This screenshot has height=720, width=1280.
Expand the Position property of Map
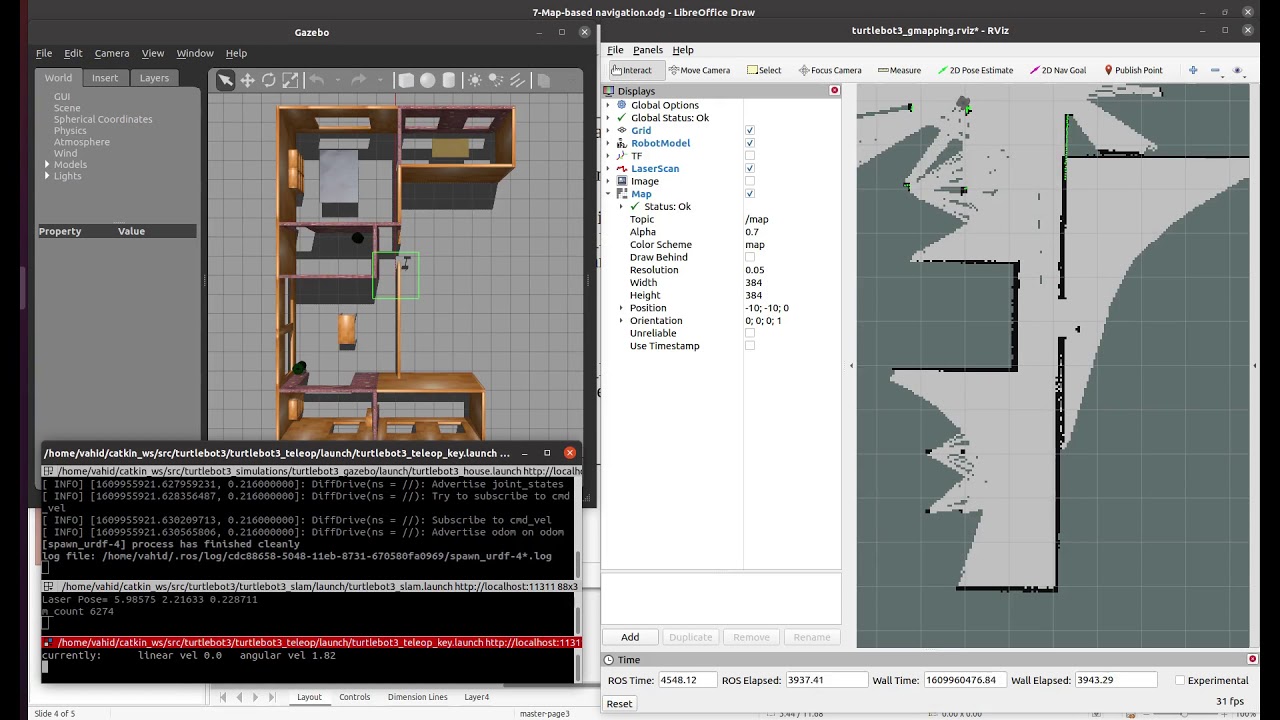pos(621,308)
